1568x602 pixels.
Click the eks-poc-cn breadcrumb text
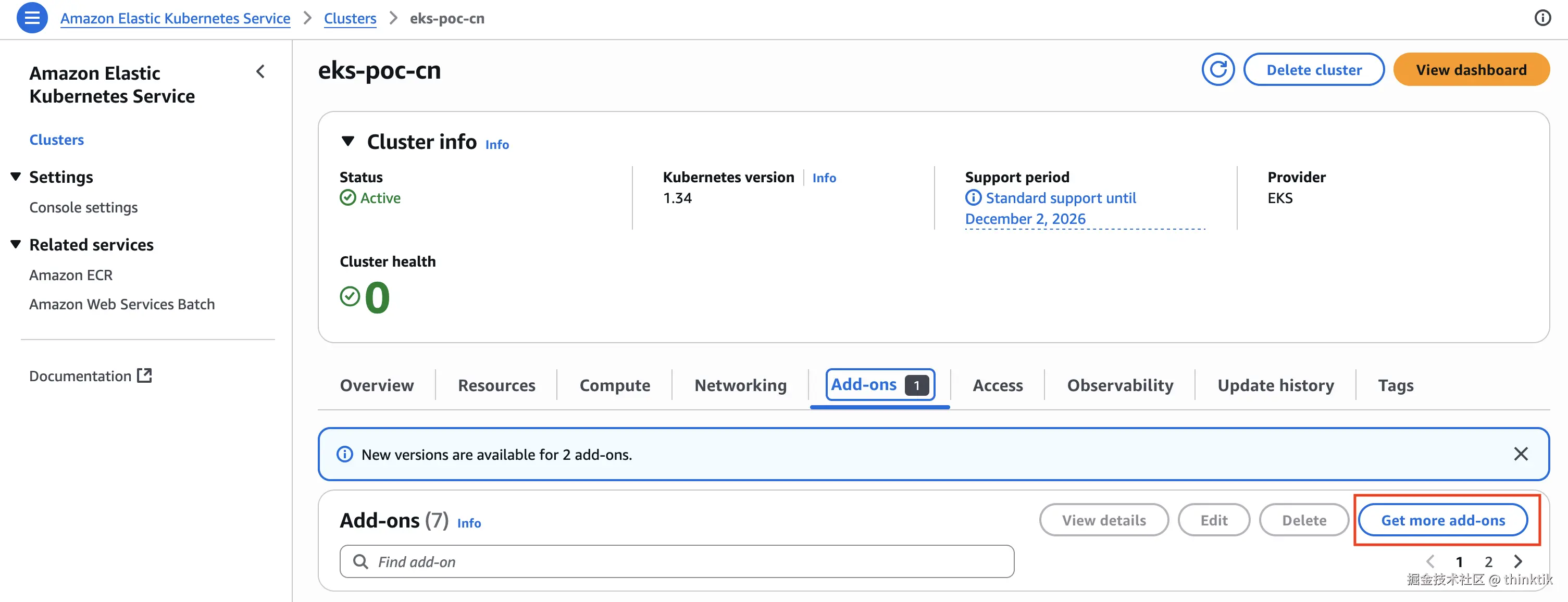447,18
